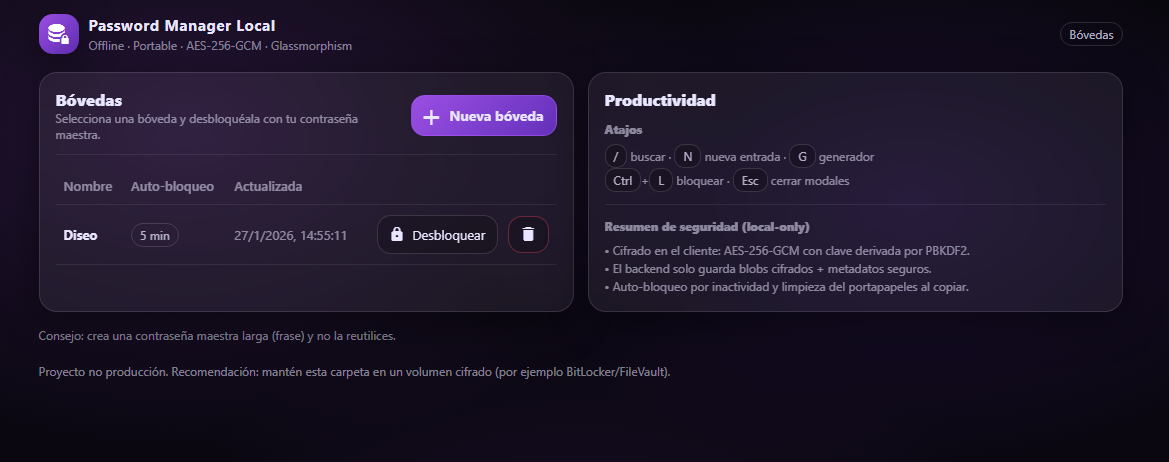Screen dimensions: 1169x462
Task: Click the Password Manager Local logo icon
Action: pos(58,34)
